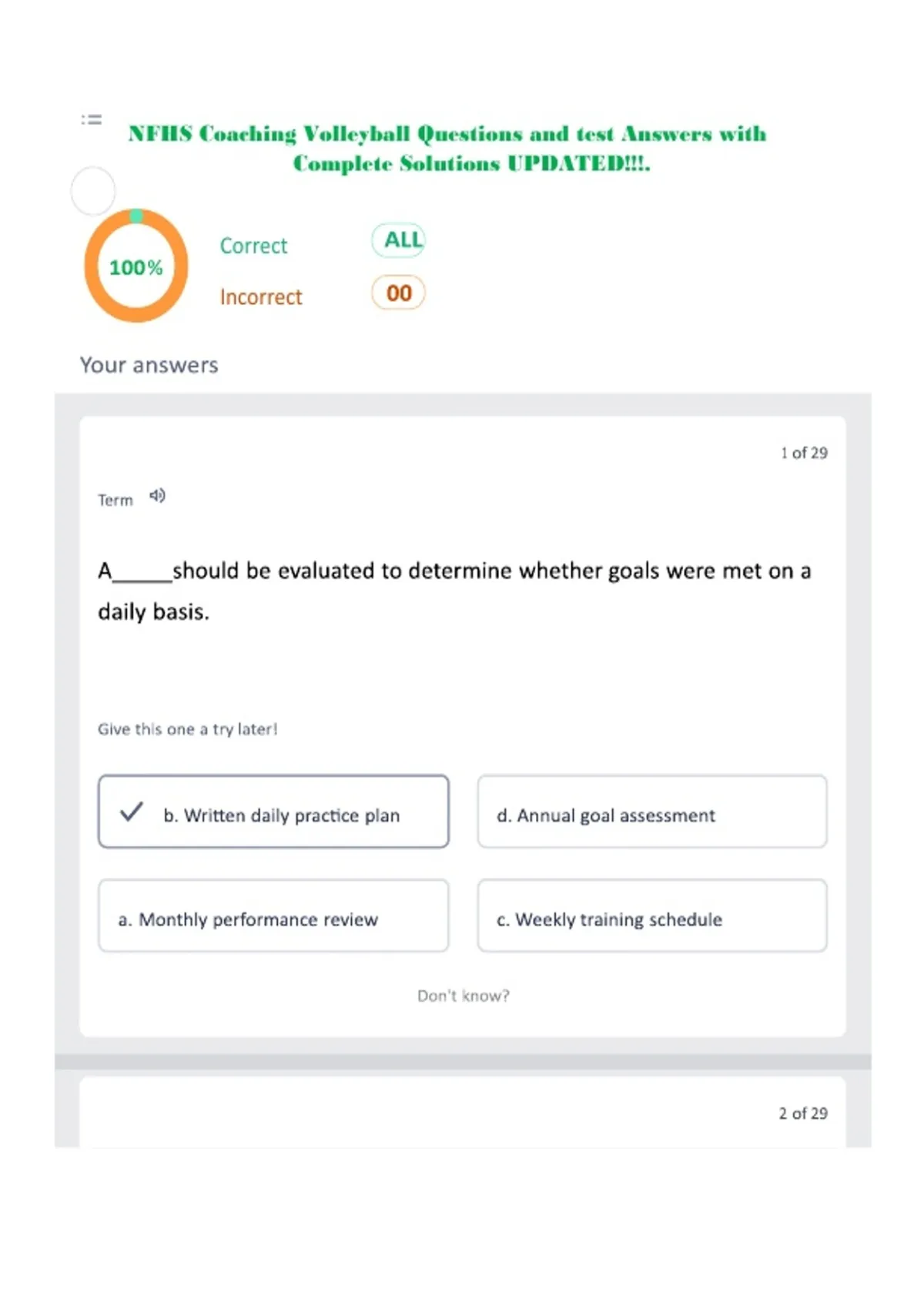Click the 100% score donut chart
Screen dimensions: 924x1309
136,266
